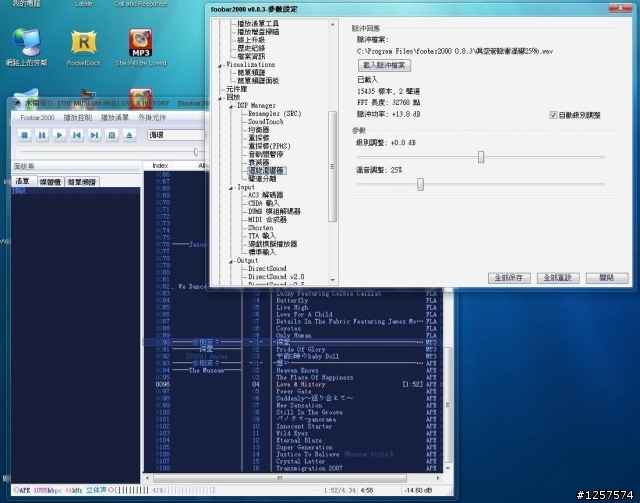Screen dimensions: 640x503
Task: Open the 網路上的芳鄰 desktop icon
Action: click(x=27, y=47)
